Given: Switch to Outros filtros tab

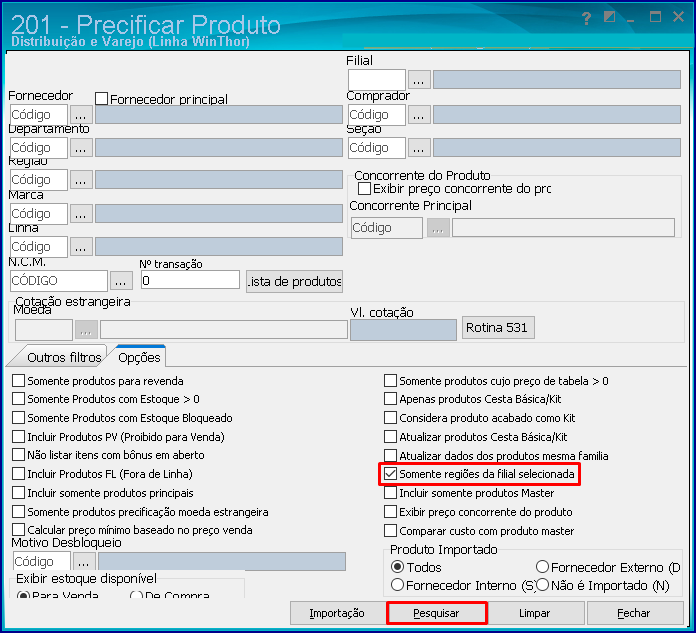Looking at the screenshot, I should tap(64, 357).
